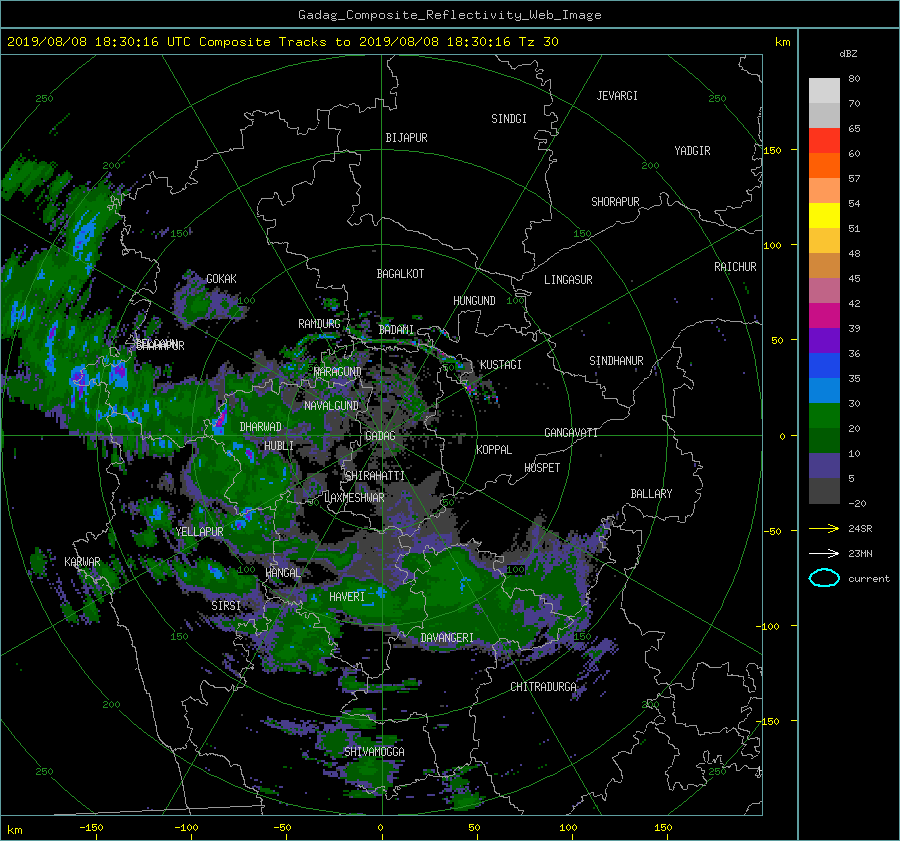
Task: Click the DAVANGERI city label
Action: pos(447,638)
